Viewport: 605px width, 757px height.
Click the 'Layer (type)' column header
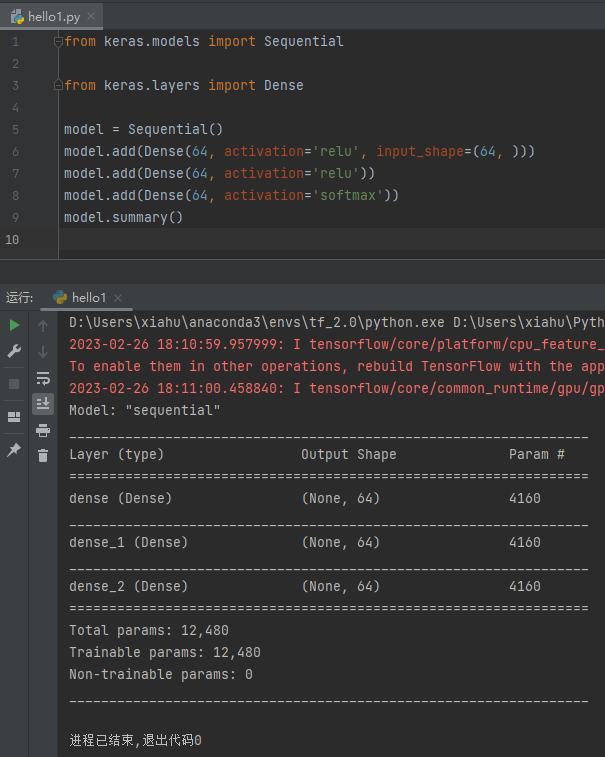[116, 454]
